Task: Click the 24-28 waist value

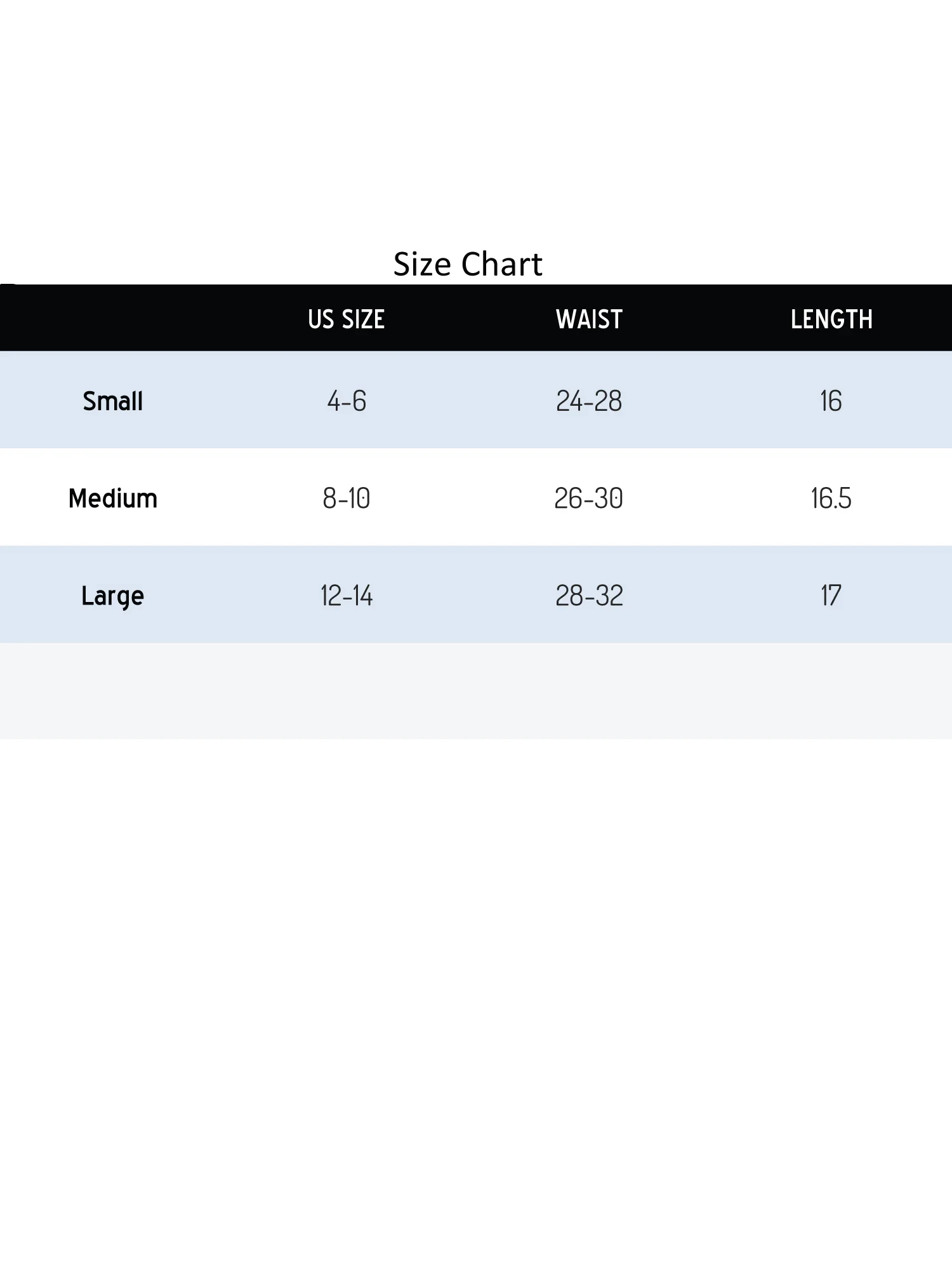Action: point(589,401)
